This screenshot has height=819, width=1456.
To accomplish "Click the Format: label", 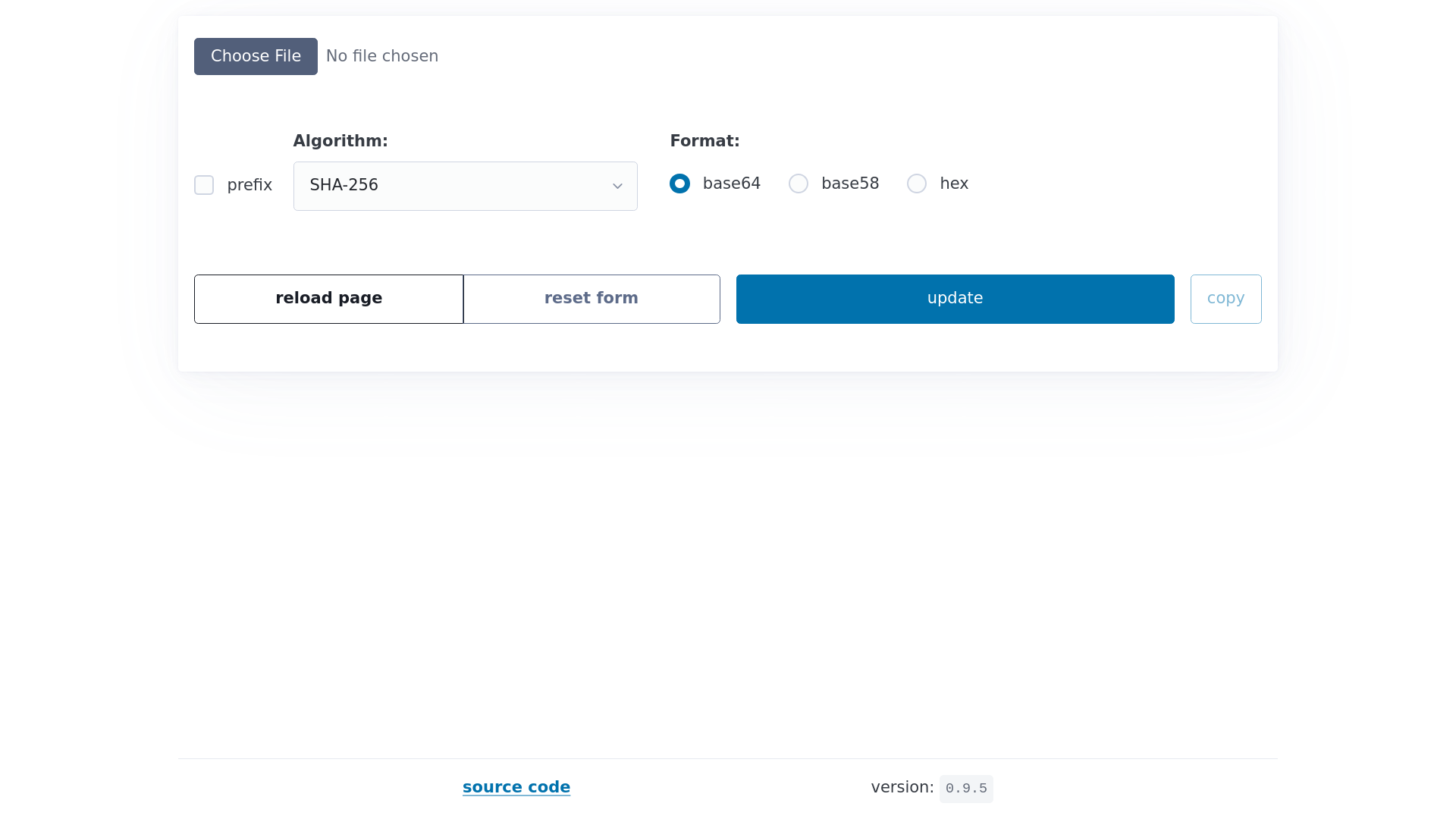I will [x=704, y=141].
